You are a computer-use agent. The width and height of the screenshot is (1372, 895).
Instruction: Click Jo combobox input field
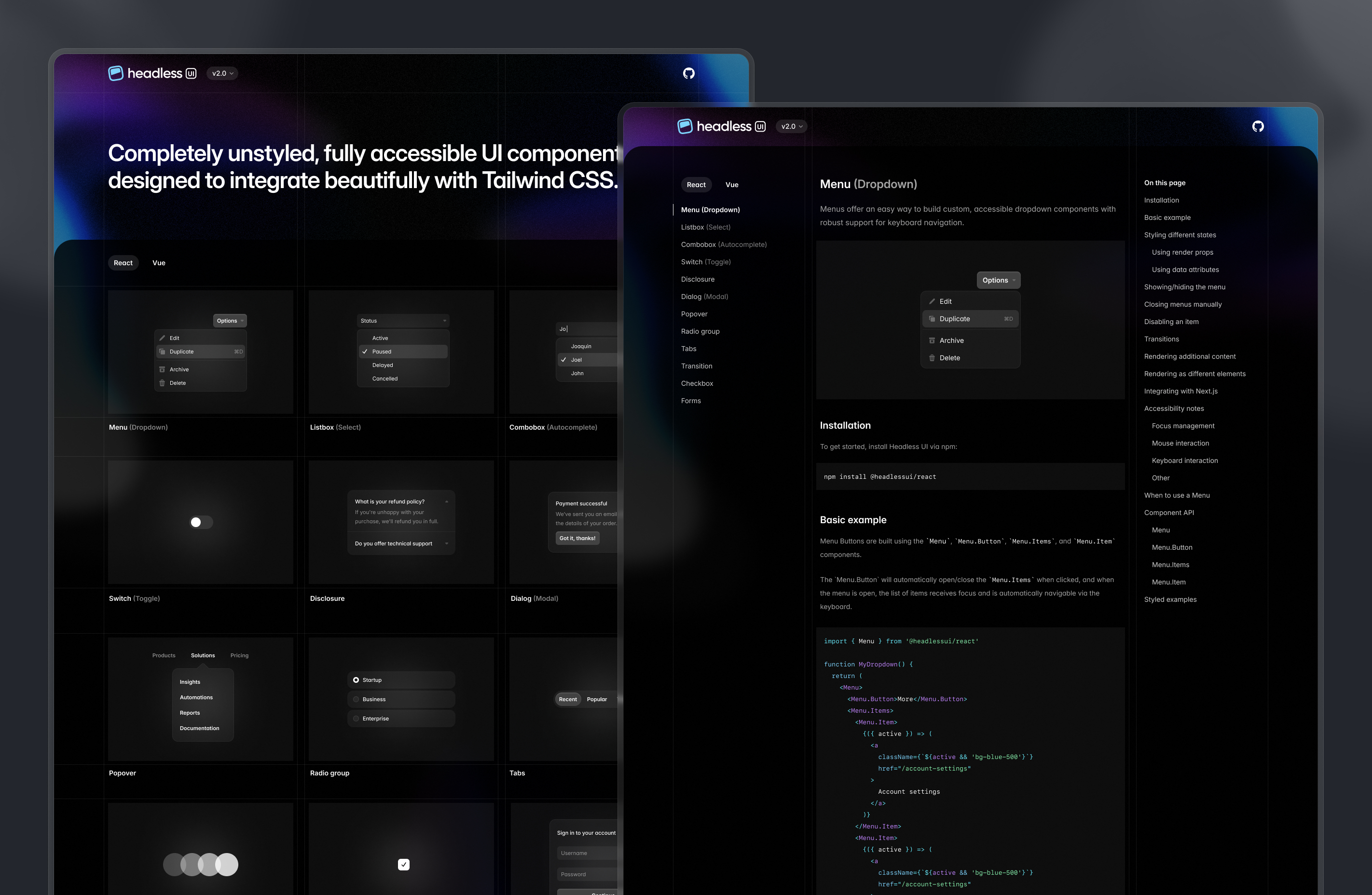coord(587,329)
